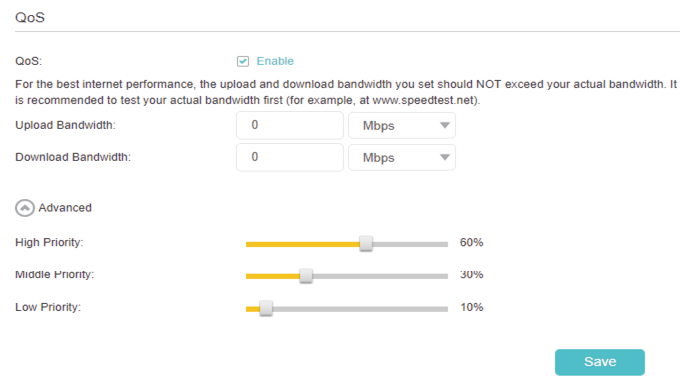Click the gray track of High Priority slider
Viewport: 683px width, 382px height.
click(410, 244)
